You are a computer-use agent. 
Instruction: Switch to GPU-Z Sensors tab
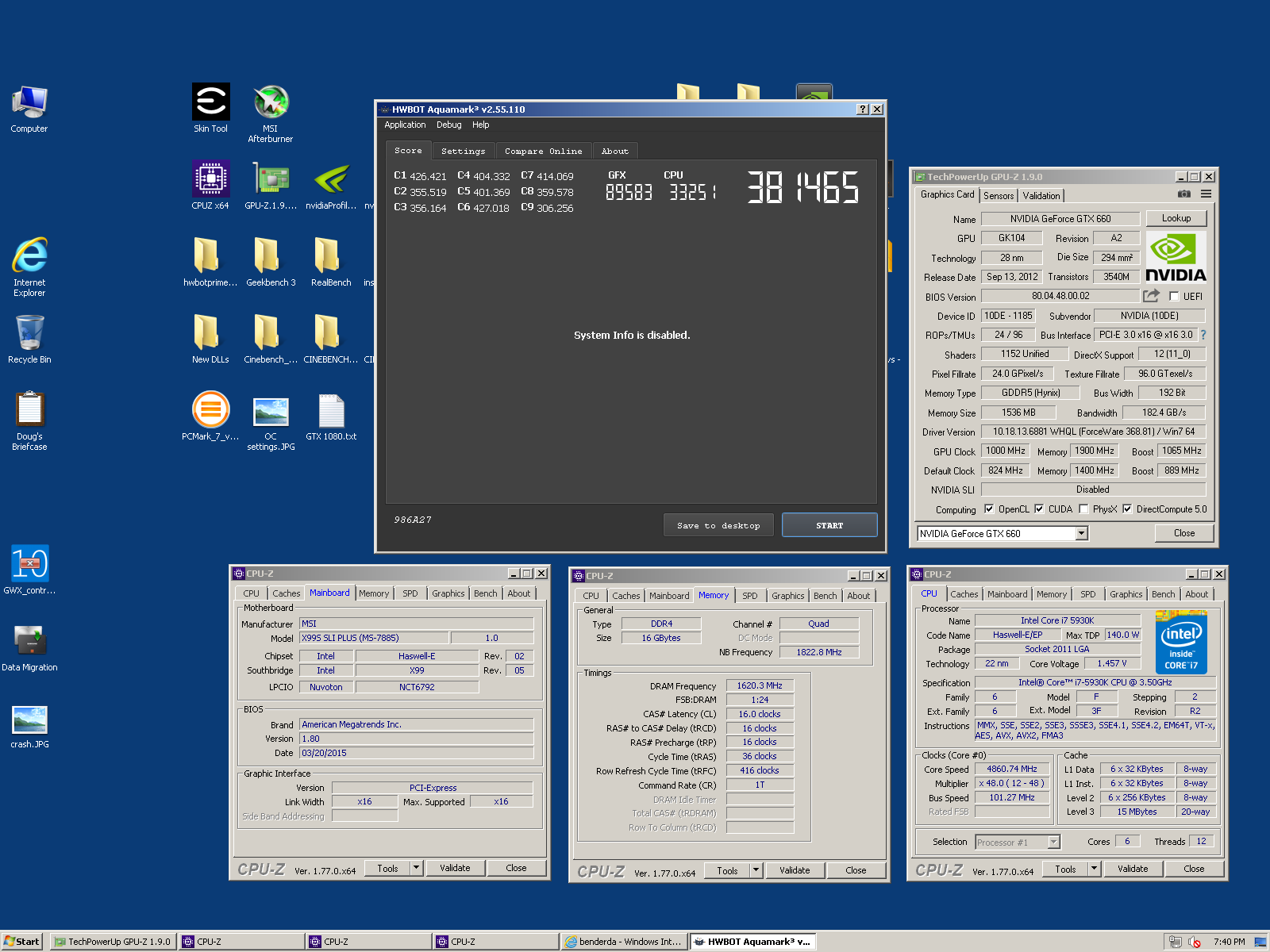(999, 195)
